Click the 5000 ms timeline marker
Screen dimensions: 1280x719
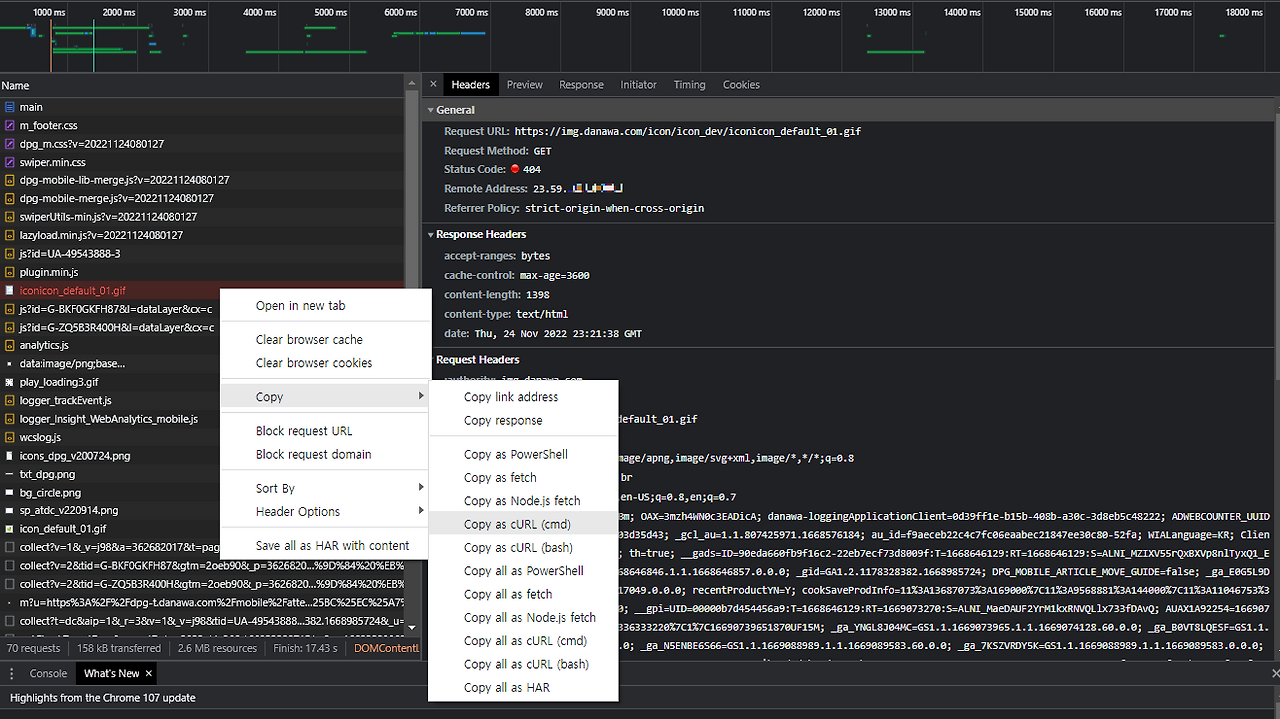[x=330, y=12]
